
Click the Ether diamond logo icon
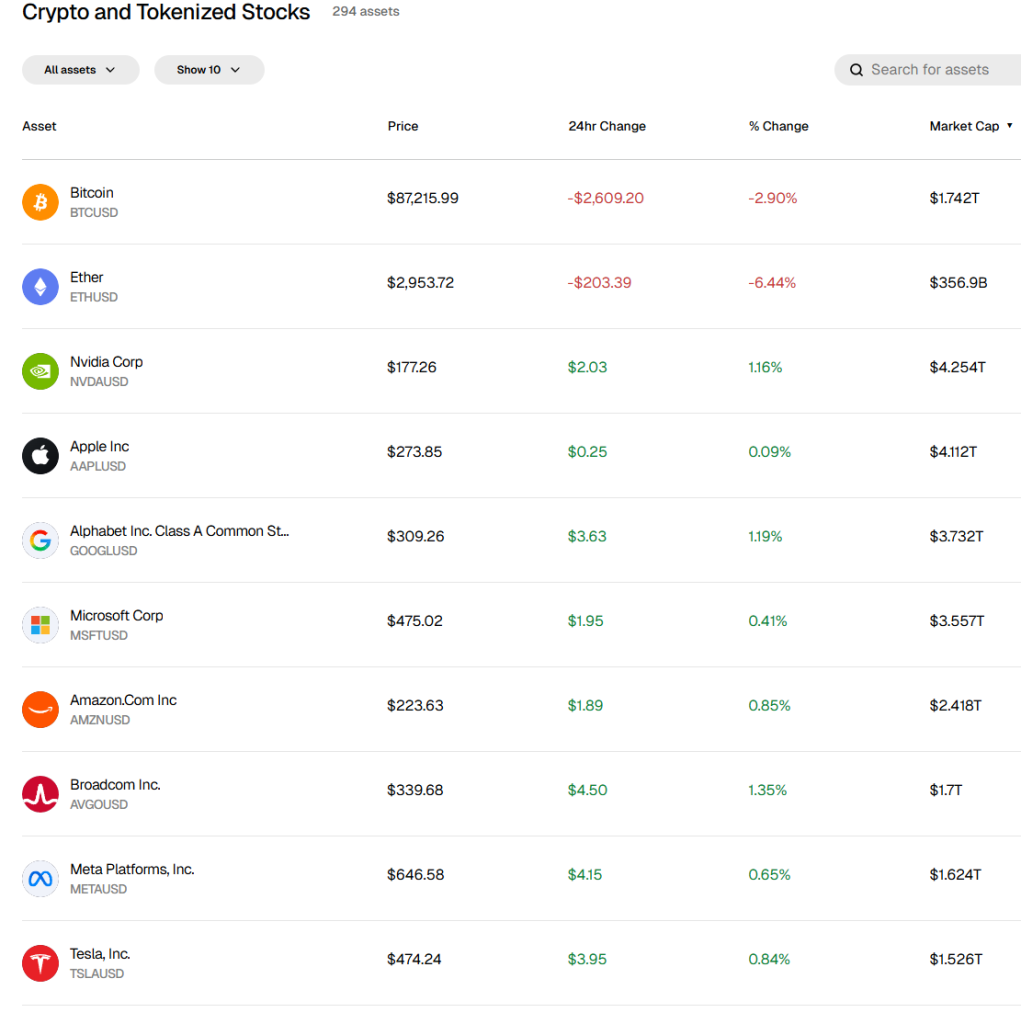pyautogui.click(x=40, y=287)
